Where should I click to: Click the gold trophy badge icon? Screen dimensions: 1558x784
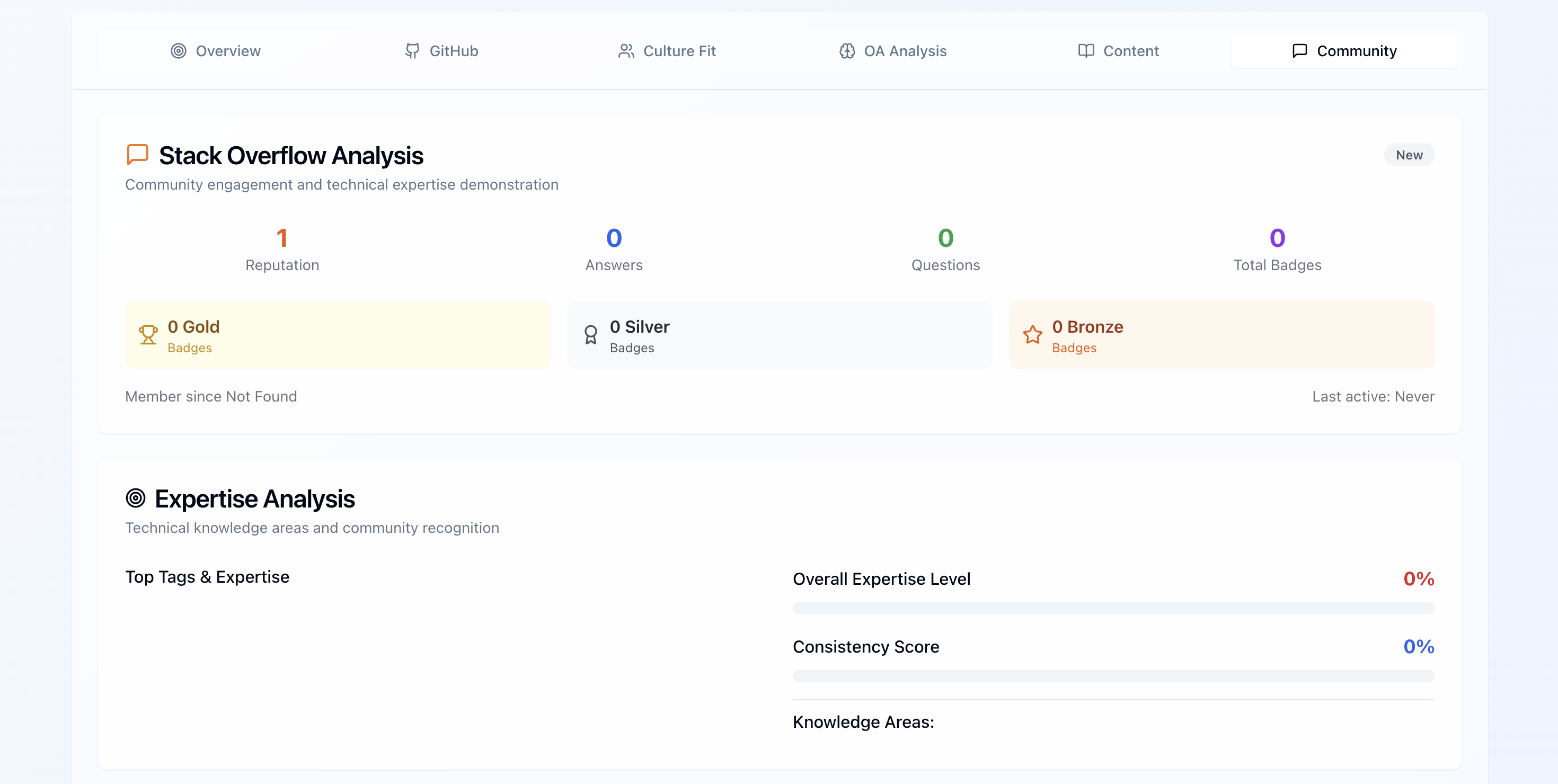(148, 334)
